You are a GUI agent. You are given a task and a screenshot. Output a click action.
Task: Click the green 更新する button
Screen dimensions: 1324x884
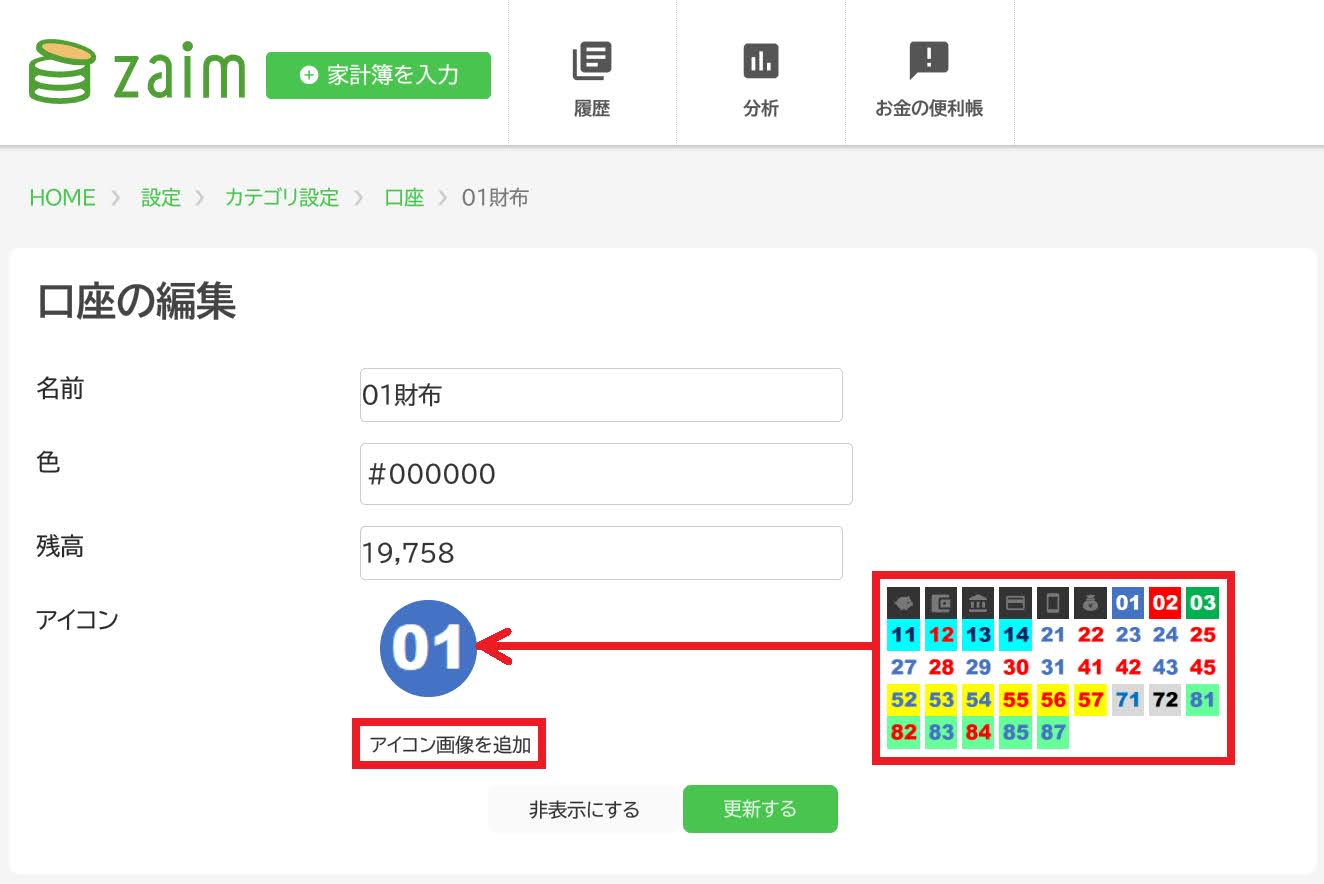pos(760,809)
